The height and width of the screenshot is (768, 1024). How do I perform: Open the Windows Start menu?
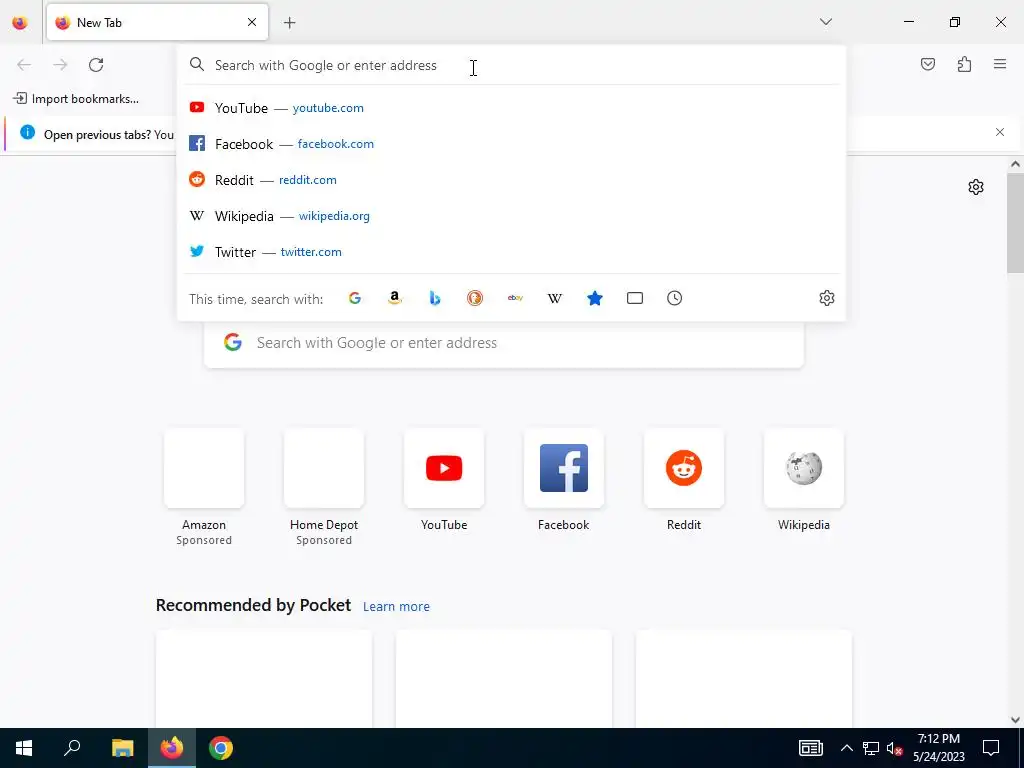[24, 748]
